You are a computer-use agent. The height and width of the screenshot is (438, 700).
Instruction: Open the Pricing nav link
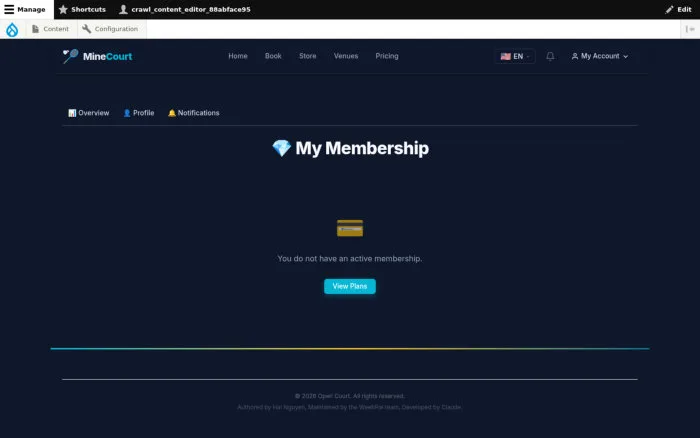(387, 56)
